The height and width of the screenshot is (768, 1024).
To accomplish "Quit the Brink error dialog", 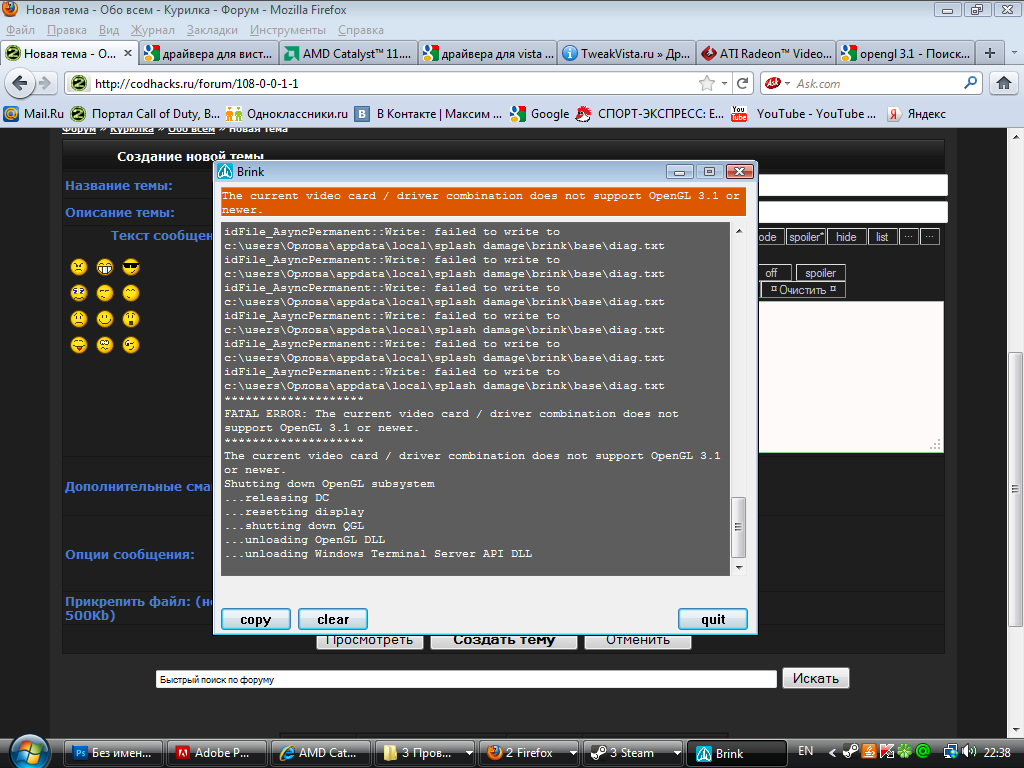I will pyautogui.click(x=712, y=619).
